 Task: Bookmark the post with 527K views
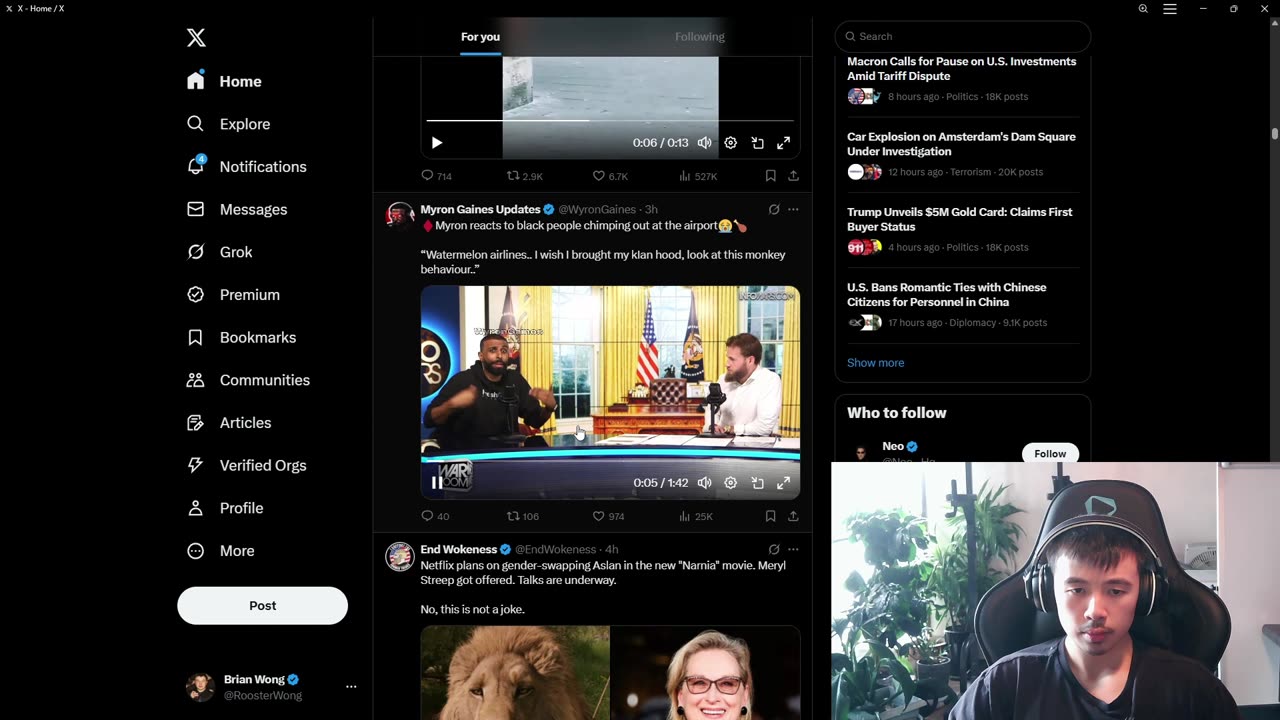pos(770,176)
